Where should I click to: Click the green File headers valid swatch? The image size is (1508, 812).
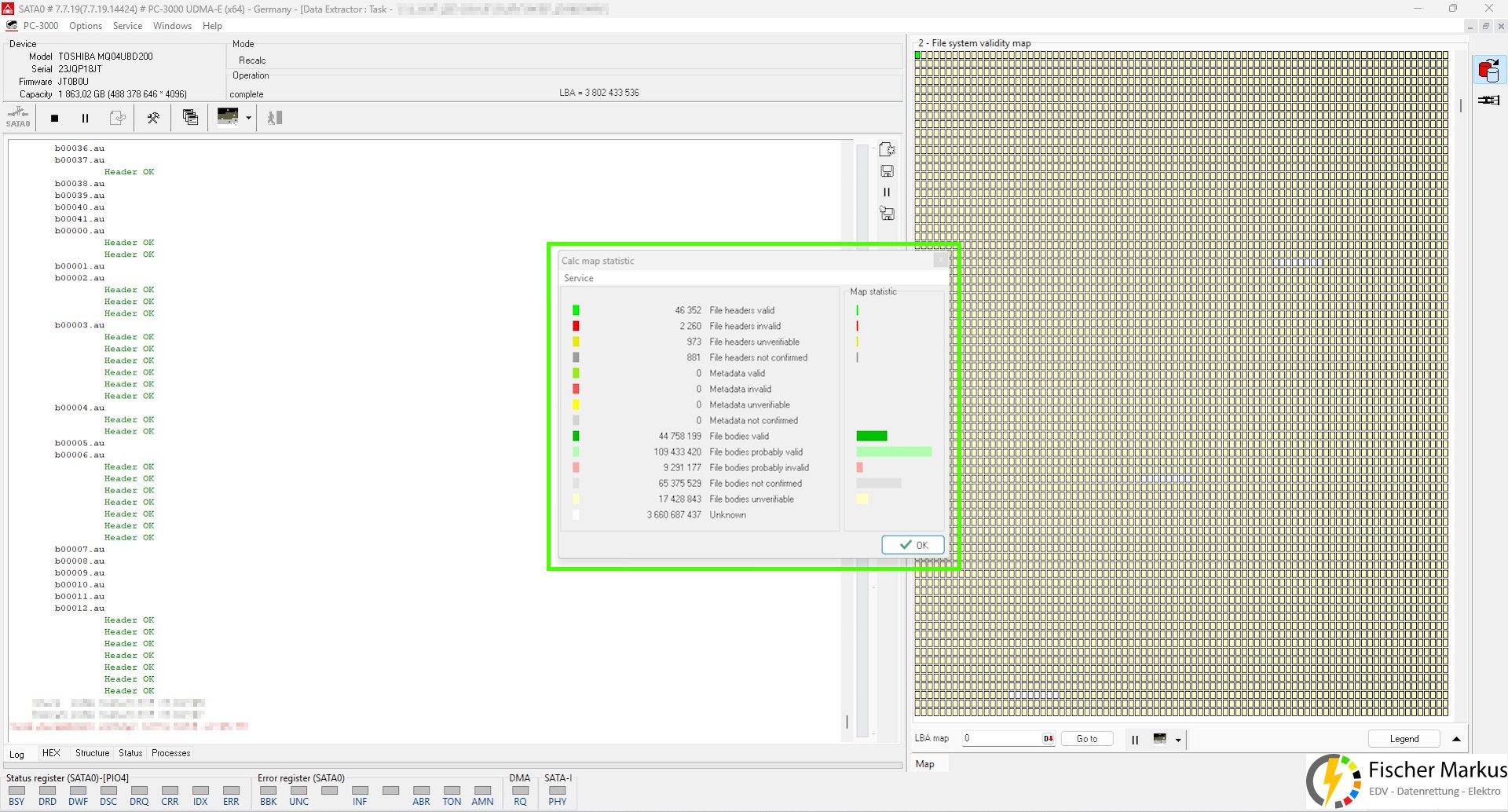click(x=576, y=310)
